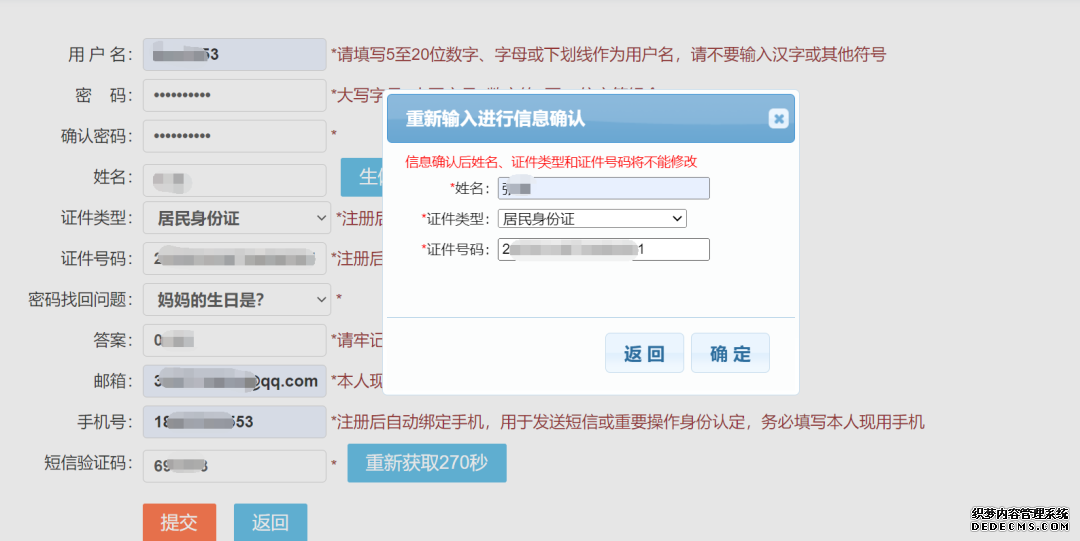Image resolution: width=1080 pixels, height=541 pixels.
Task: Focus the 证件号码 field in dialog
Action: coord(603,249)
